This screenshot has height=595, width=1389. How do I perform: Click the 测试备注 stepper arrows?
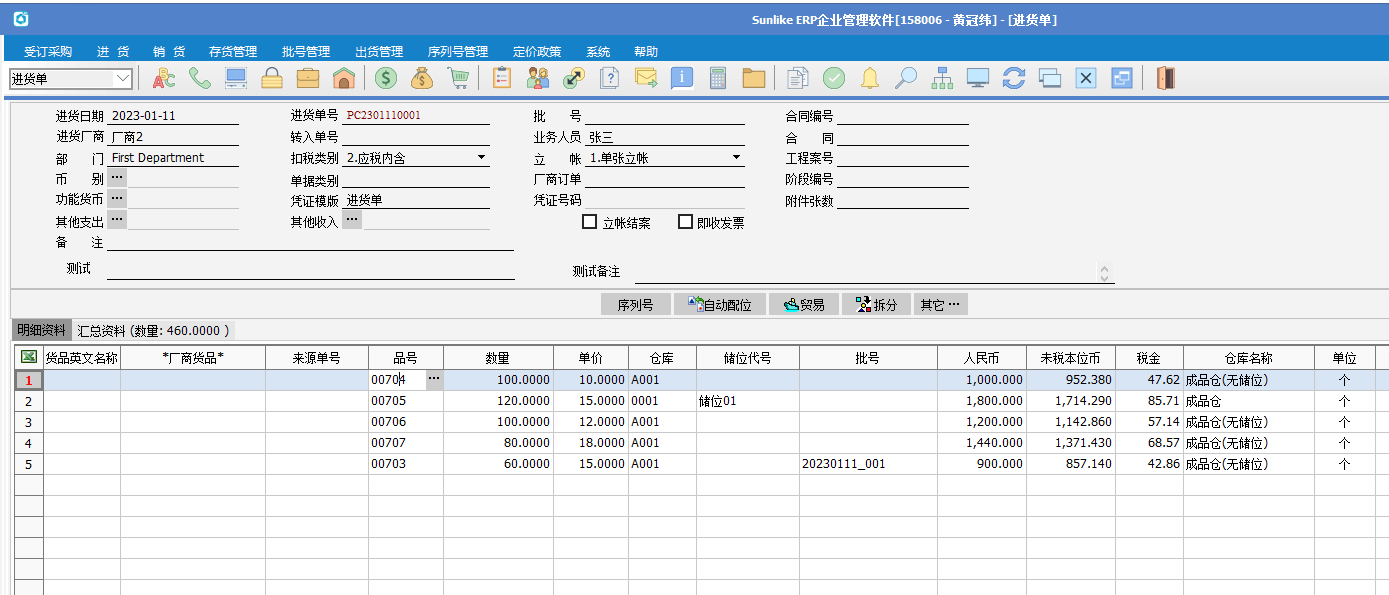click(x=1104, y=272)
